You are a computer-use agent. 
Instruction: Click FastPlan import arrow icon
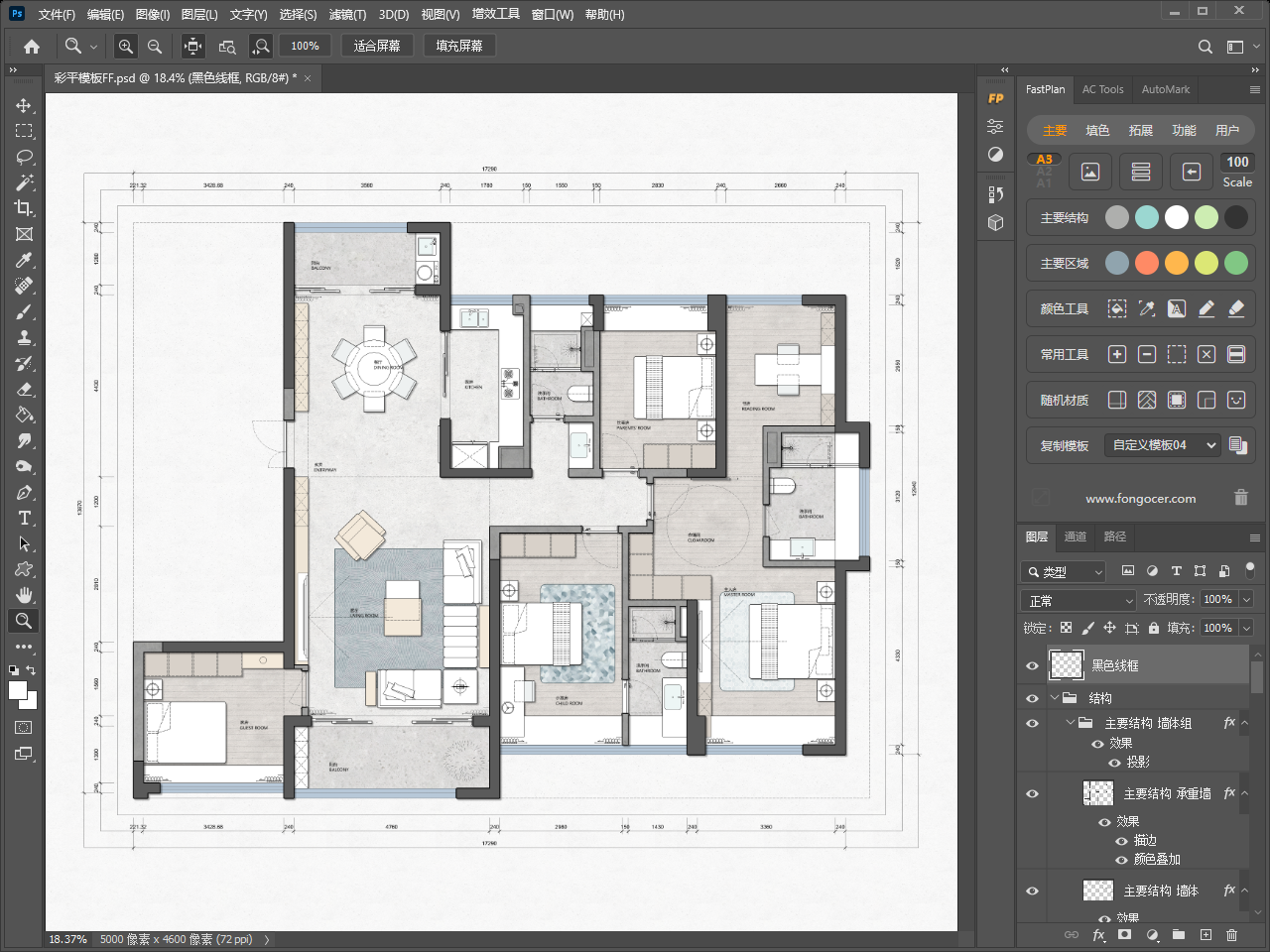pos(1192,172)
